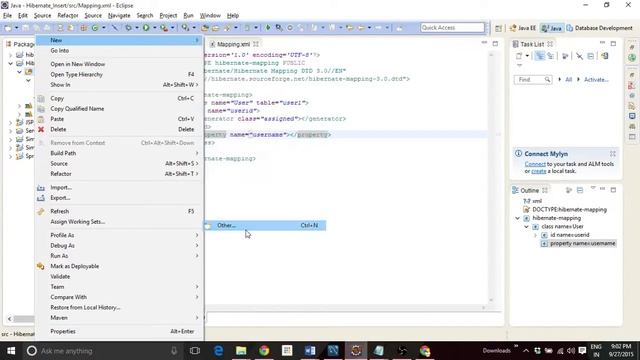The width and height of the screenshot is (640, 360).
Task: Click the Open Perspective icon
Action: 498,28
